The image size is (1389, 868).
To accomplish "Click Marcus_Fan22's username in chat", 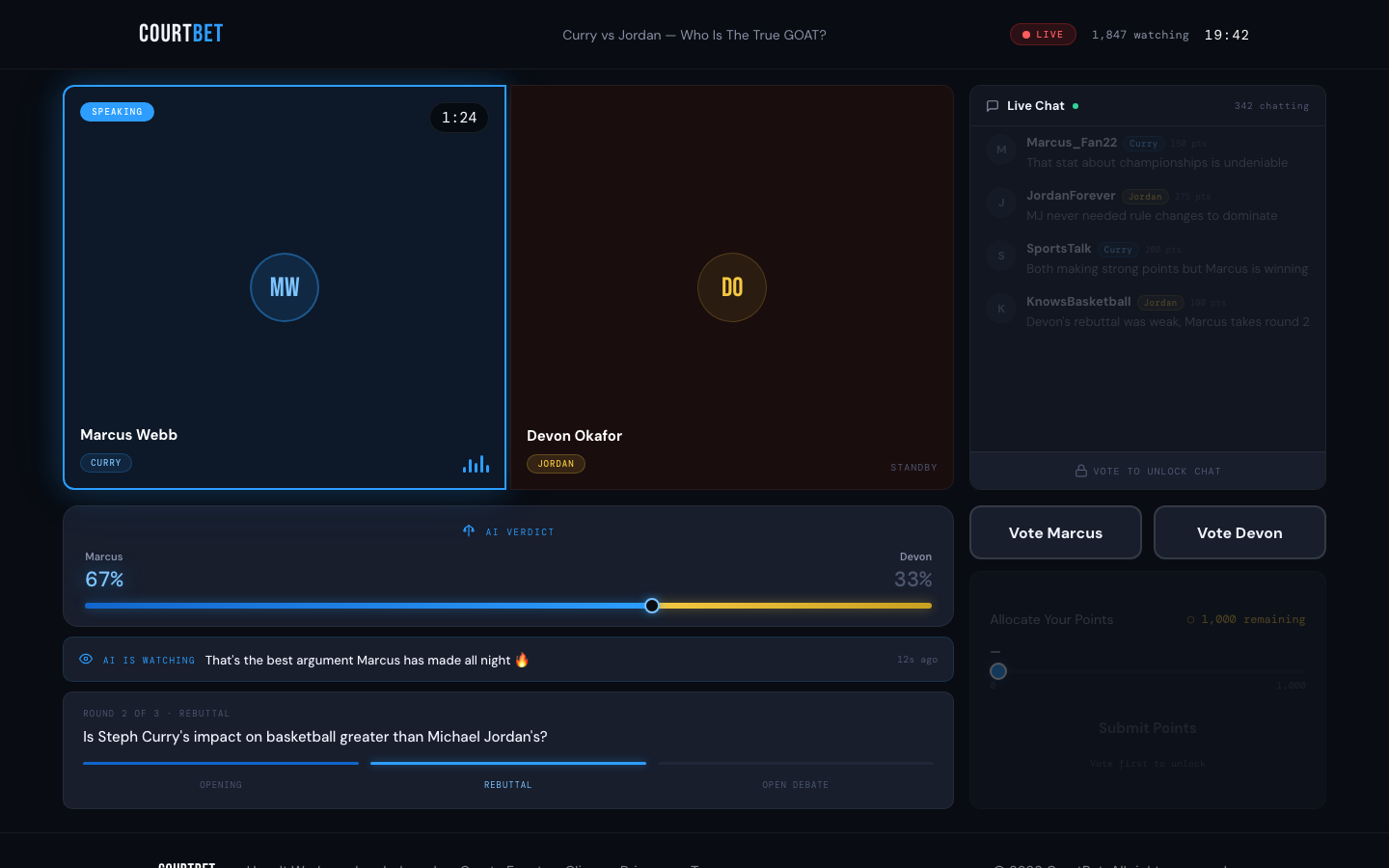I will coord(1072,142).
